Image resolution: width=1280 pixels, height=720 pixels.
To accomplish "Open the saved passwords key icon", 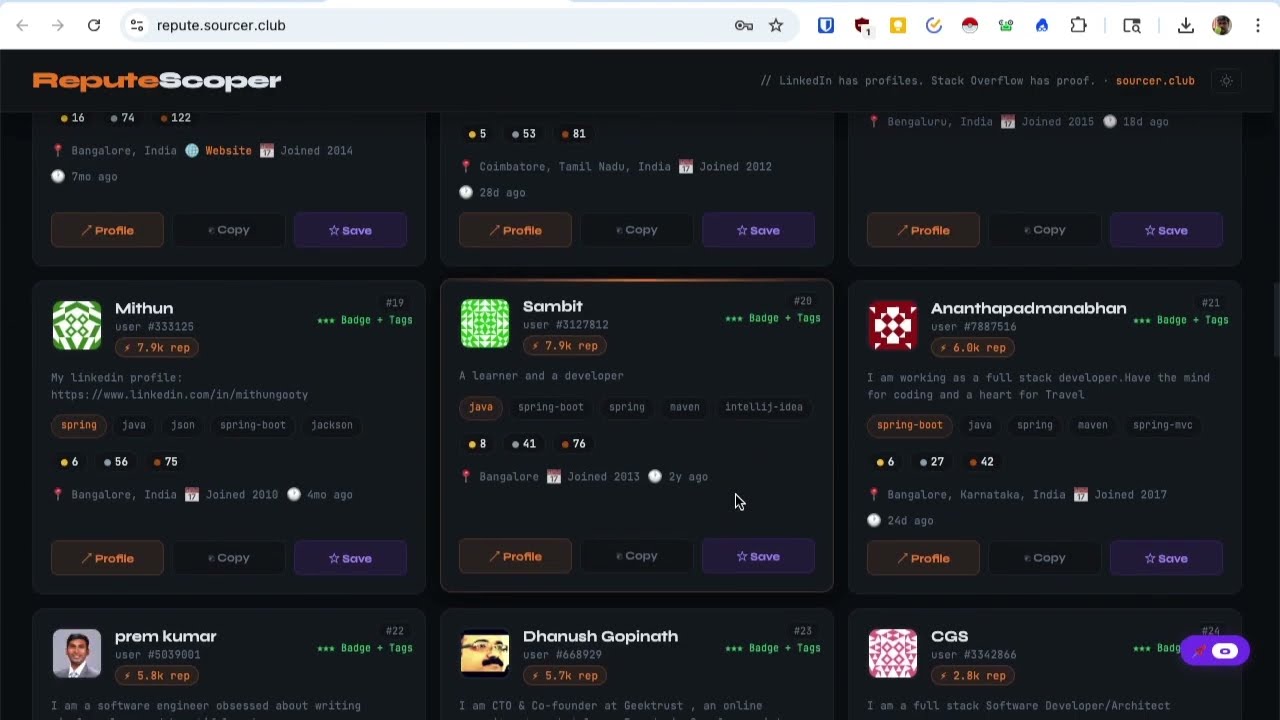I will pos(744,25).
